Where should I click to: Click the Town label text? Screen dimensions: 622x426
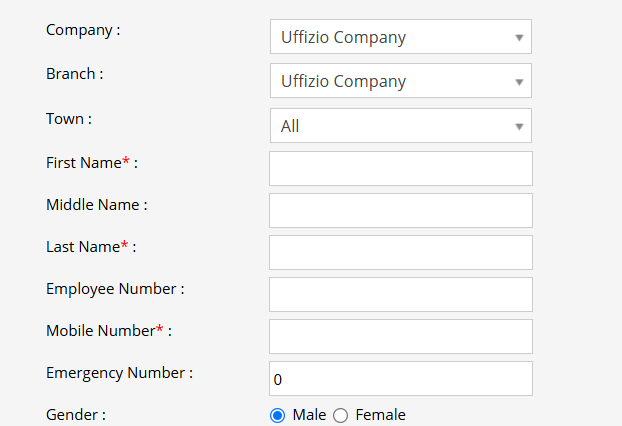tap(68, 118)
